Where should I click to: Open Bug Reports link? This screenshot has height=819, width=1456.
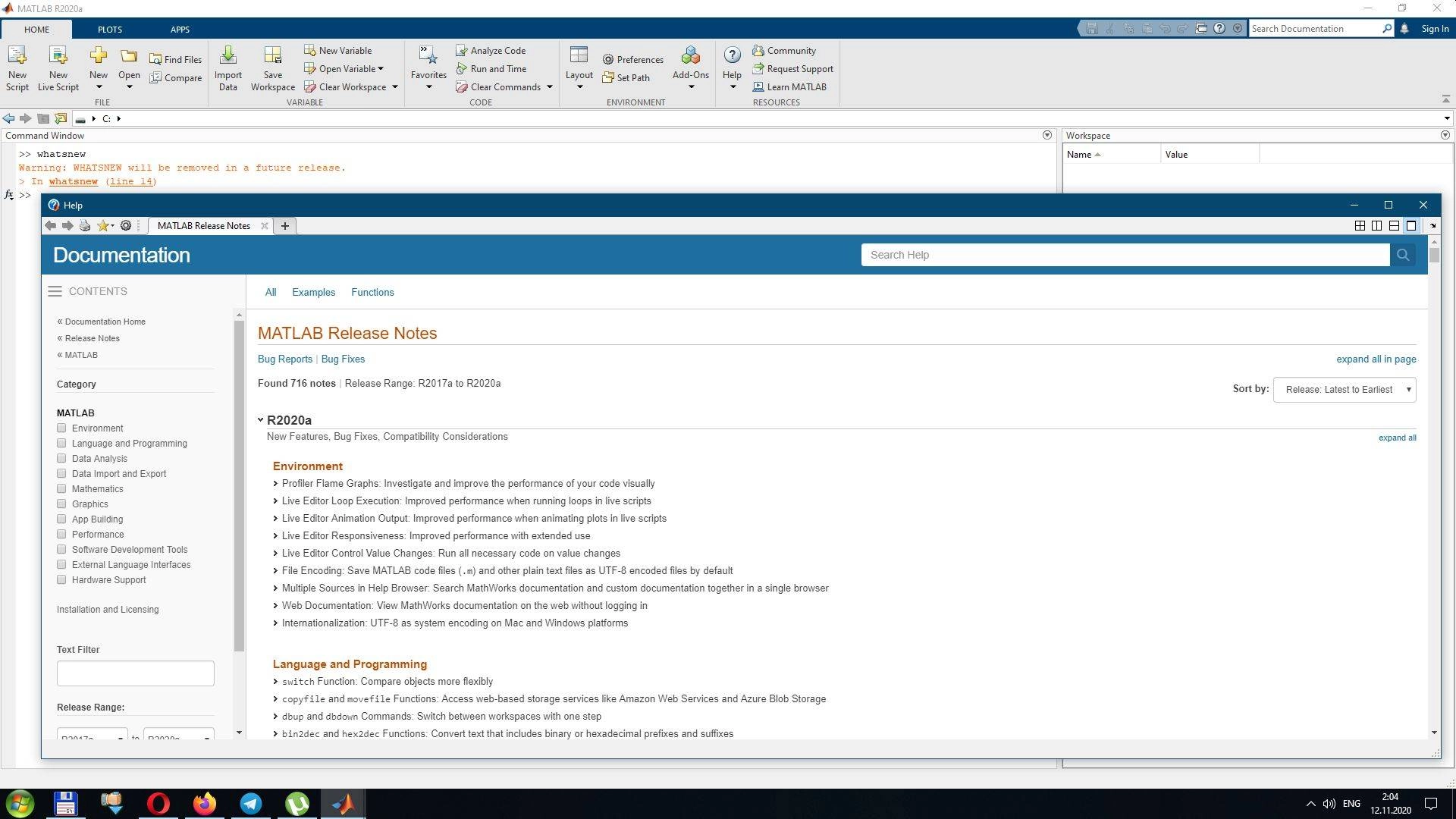coord(285,359)
